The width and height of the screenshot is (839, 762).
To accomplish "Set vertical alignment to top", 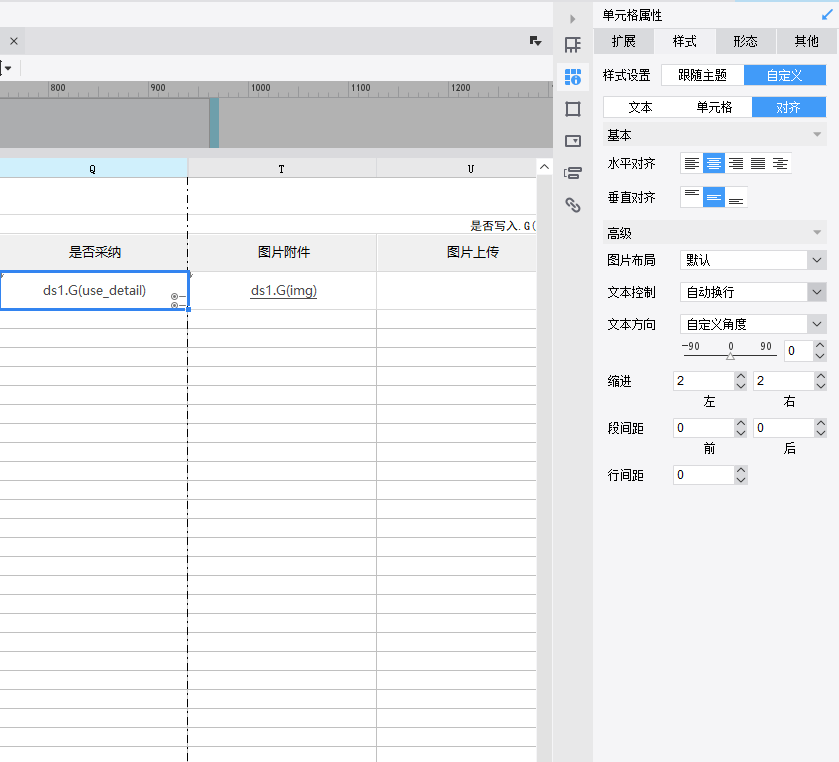I will tap(691, 197).
